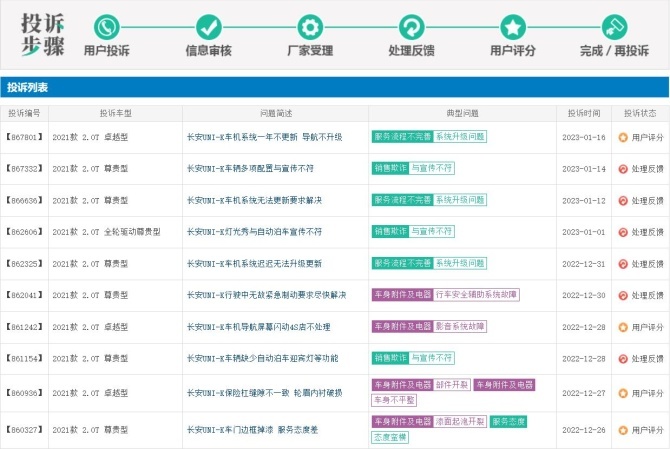Screen dimensions: 670x449
Task: Click 系统升级问题 tag in row 866636
Action: pyautogui.click(x=460, y=200)
